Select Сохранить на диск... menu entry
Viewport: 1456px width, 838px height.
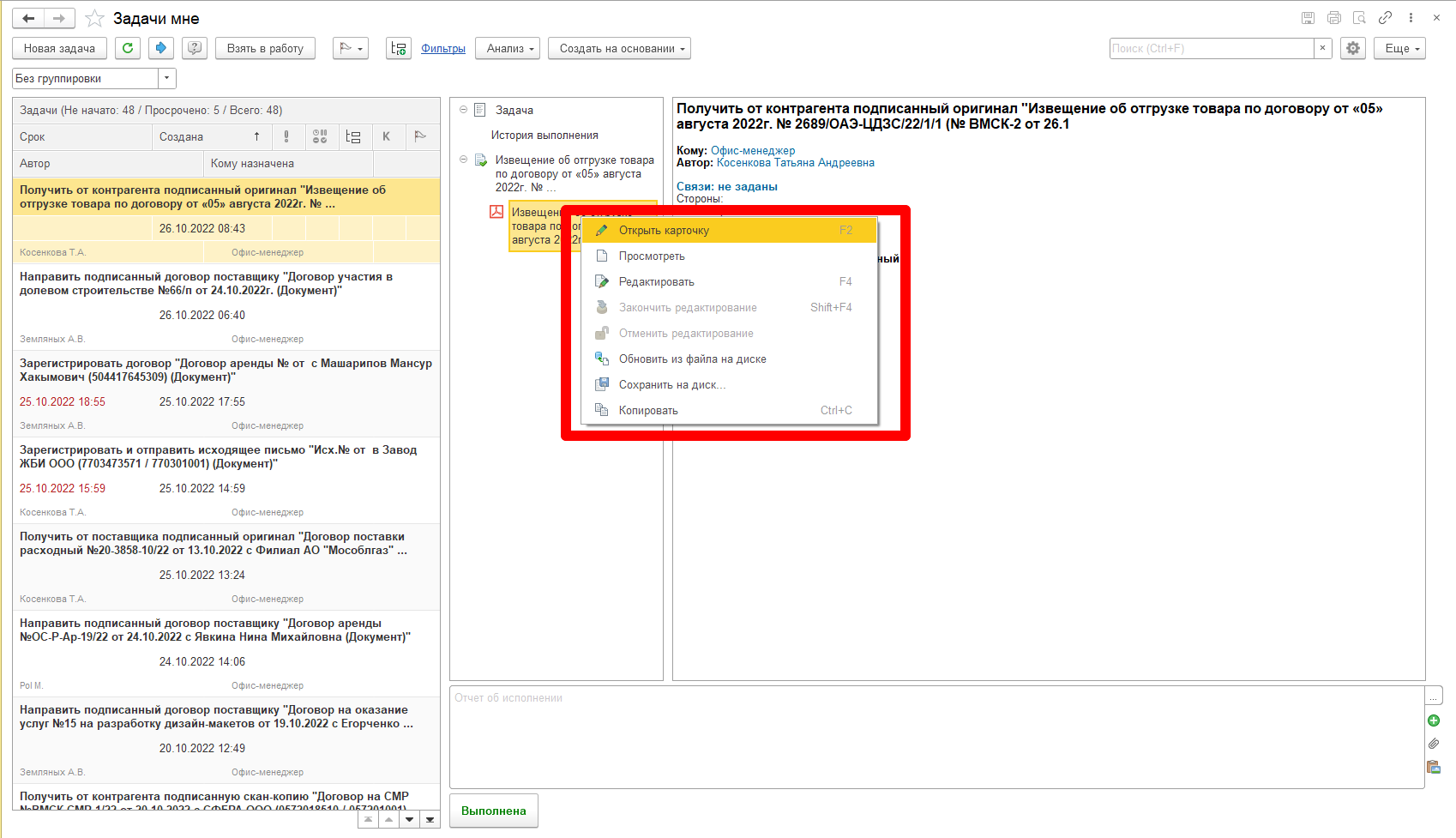point(730,384)
